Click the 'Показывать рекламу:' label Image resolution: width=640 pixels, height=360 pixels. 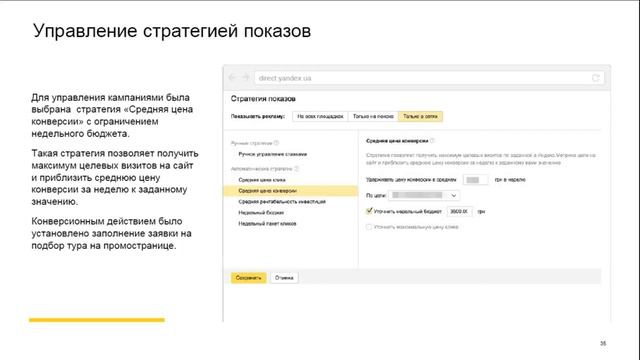pos(258,116)
